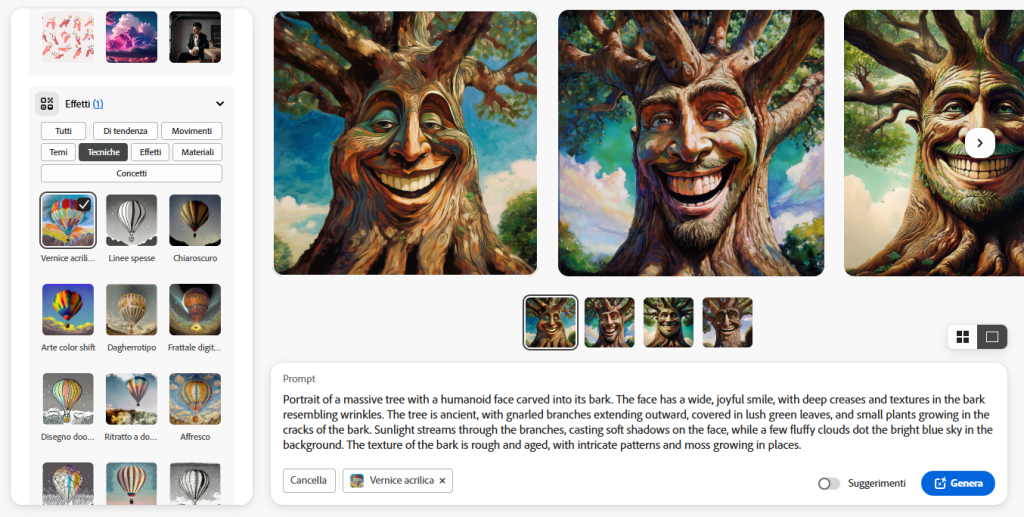Select the Chiaroscuro effect thumbnail

point(195,221)
